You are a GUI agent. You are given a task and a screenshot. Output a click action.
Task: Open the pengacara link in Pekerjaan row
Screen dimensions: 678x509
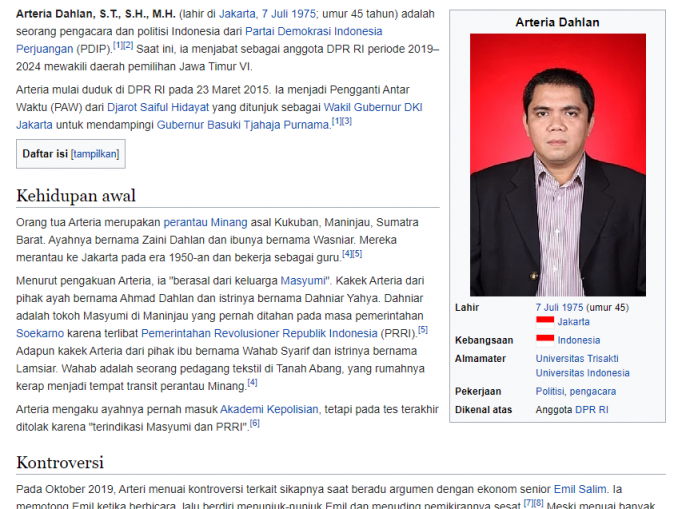tap(593, 391)
